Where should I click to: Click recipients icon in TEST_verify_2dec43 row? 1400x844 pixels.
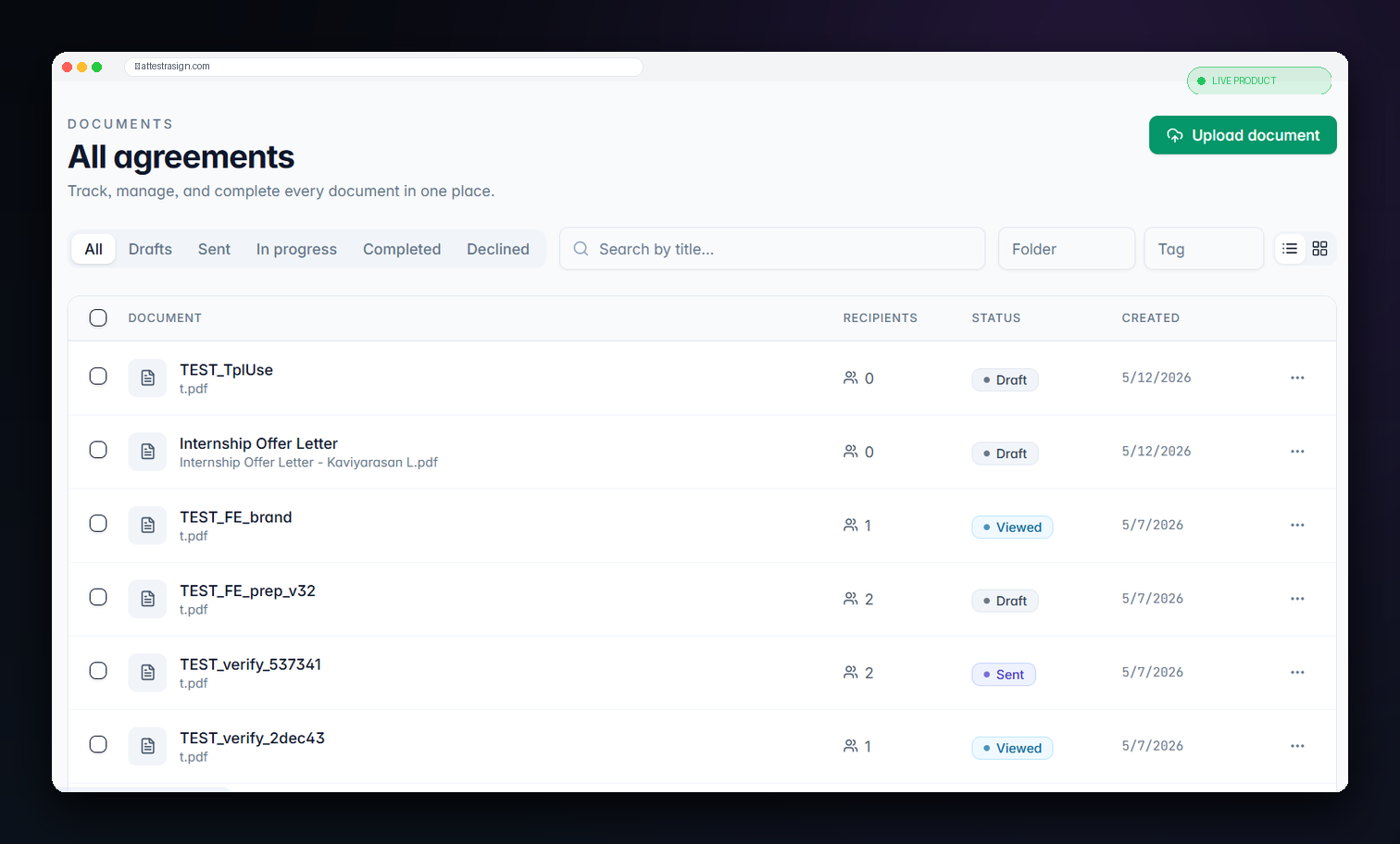tap(850, 746)
